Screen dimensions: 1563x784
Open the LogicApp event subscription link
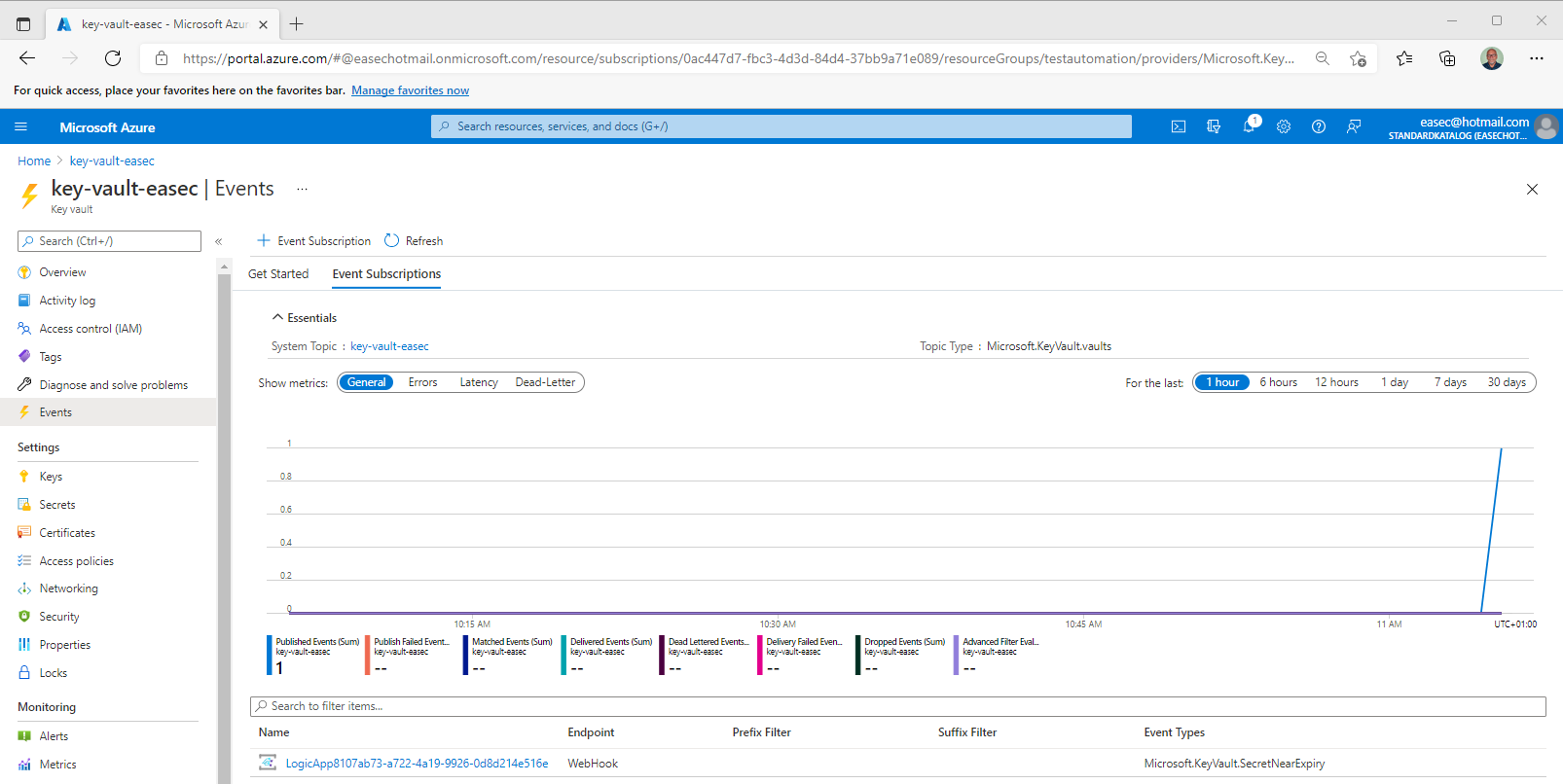pyautogui.click(x=417, y=764)
